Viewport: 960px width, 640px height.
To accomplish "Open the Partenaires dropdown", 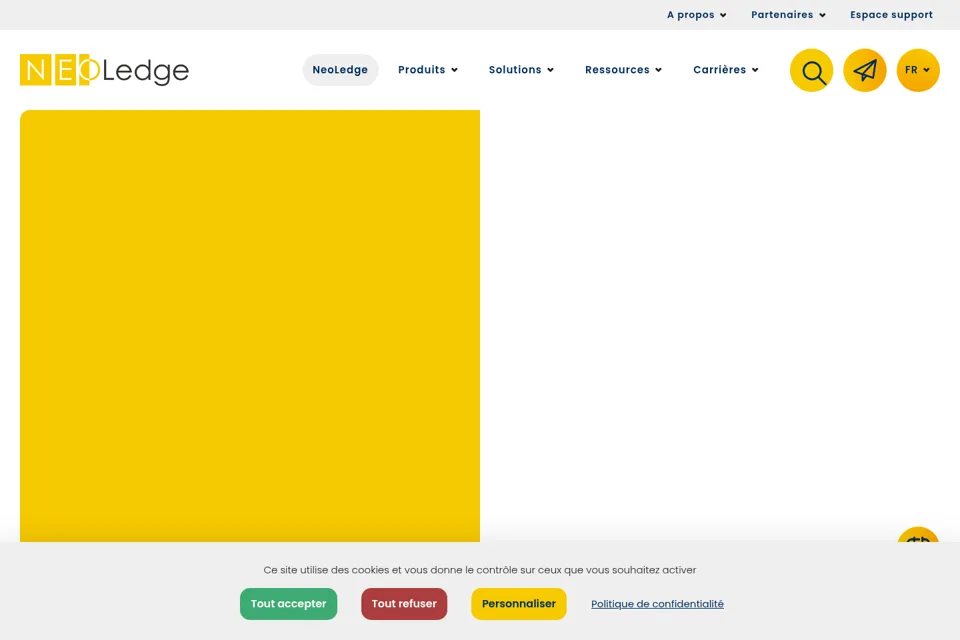I will [x=789, y=15].
